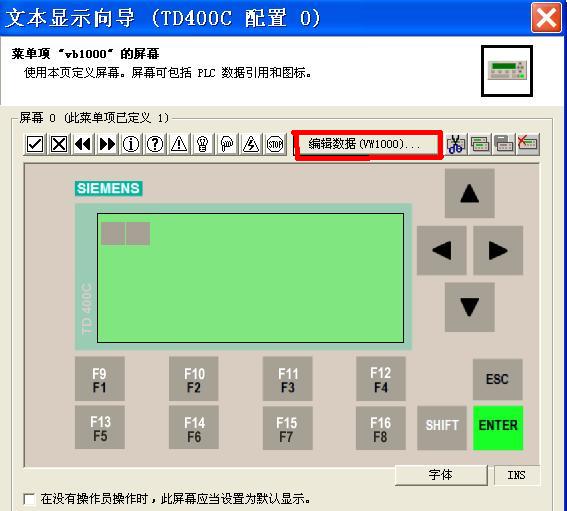567x511 pixels.
Task: Insert the electrical hazard lightning icon
Action: click(251, 144)
